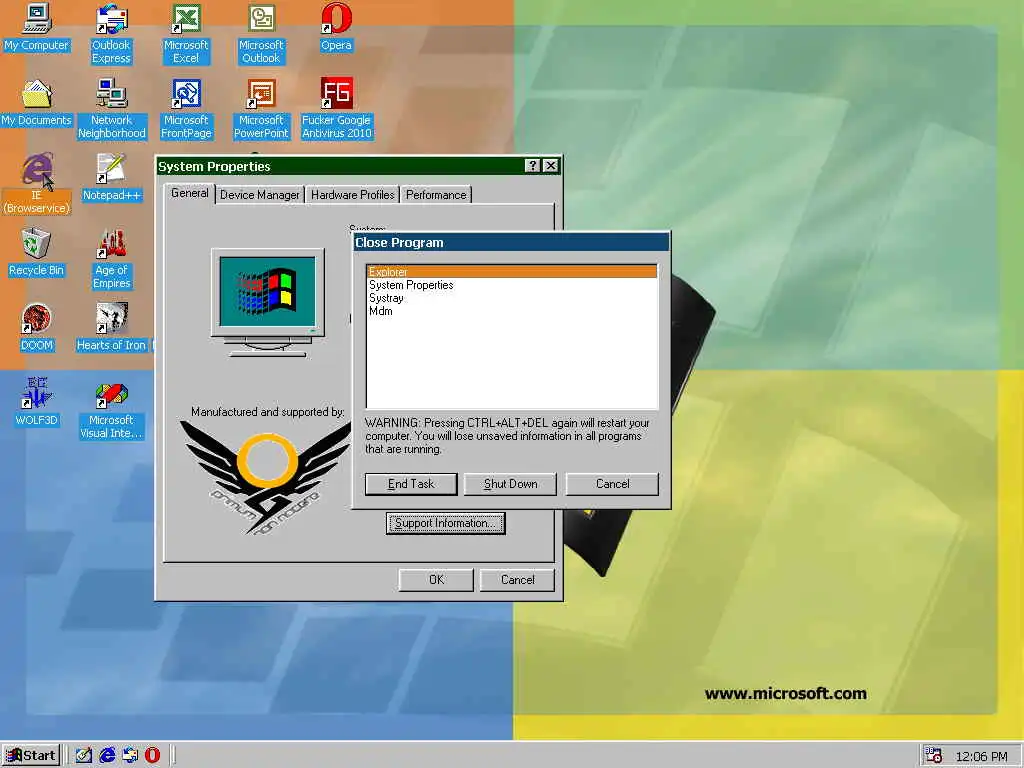The image size is (1024, 768).
Task: Click the Show Desktop quick launch icon
Action: coord(83,755)
